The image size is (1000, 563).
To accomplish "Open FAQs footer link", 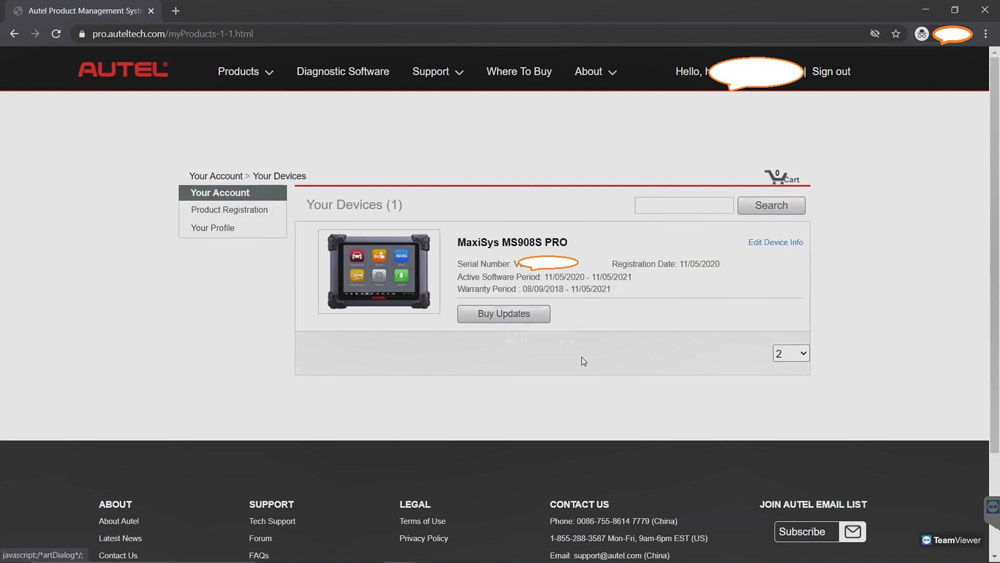I will (259, 555).
